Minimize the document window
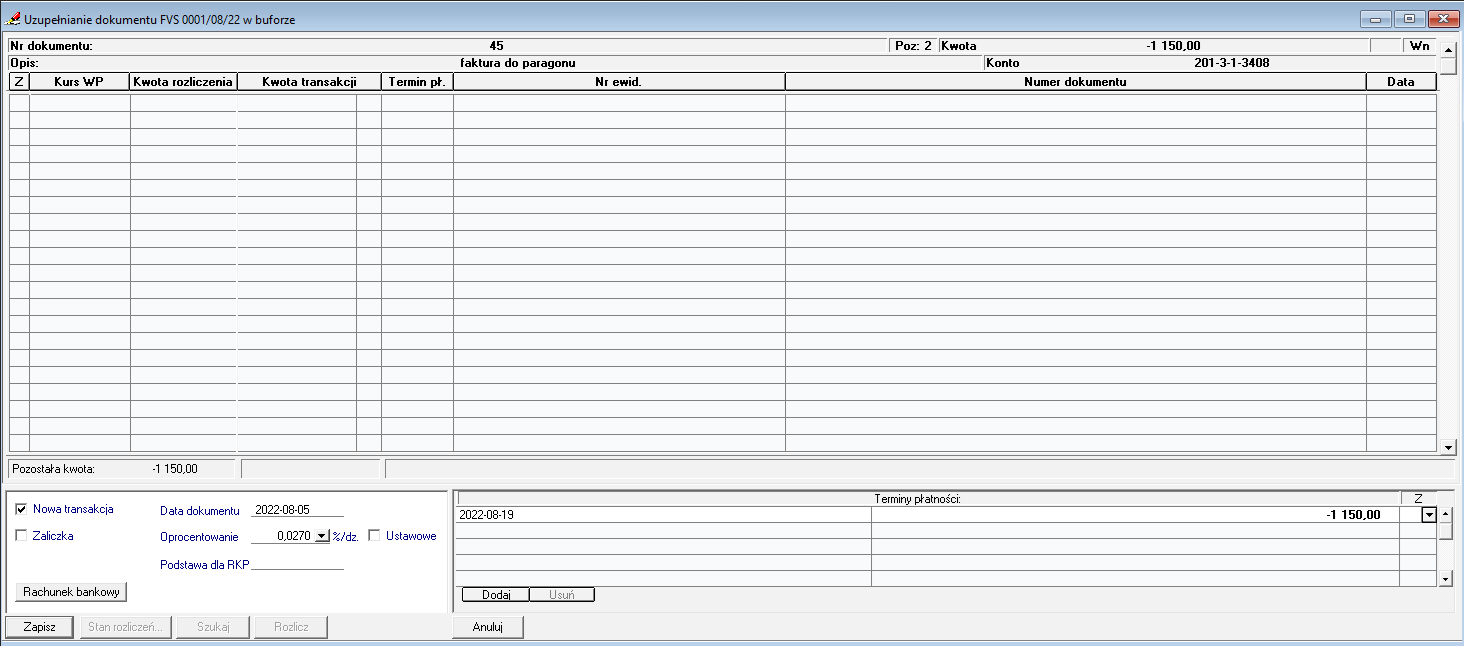 click(1378, 18)
